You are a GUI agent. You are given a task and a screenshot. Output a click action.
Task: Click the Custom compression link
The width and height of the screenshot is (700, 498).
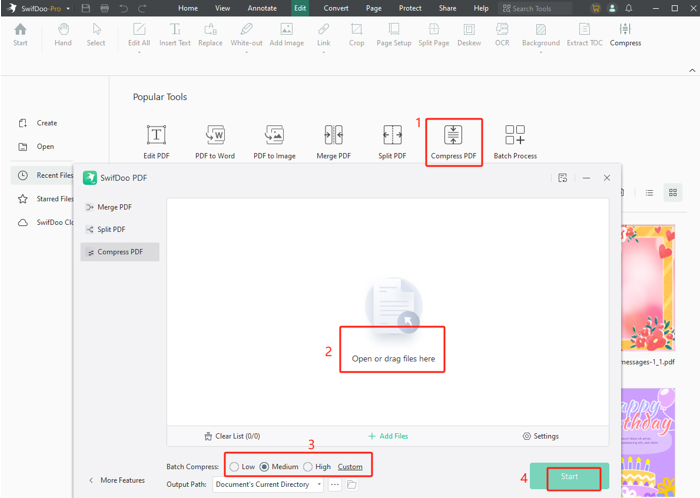[x=350, y=467]
